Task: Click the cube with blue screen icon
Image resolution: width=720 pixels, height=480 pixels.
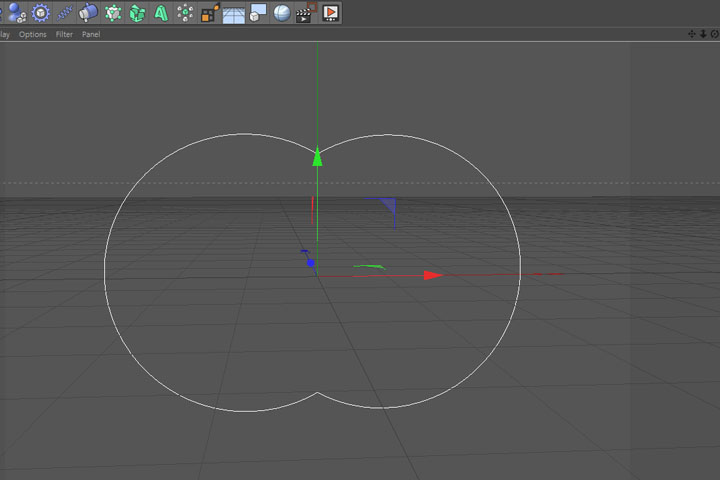Action: click(x=258, y=13)
